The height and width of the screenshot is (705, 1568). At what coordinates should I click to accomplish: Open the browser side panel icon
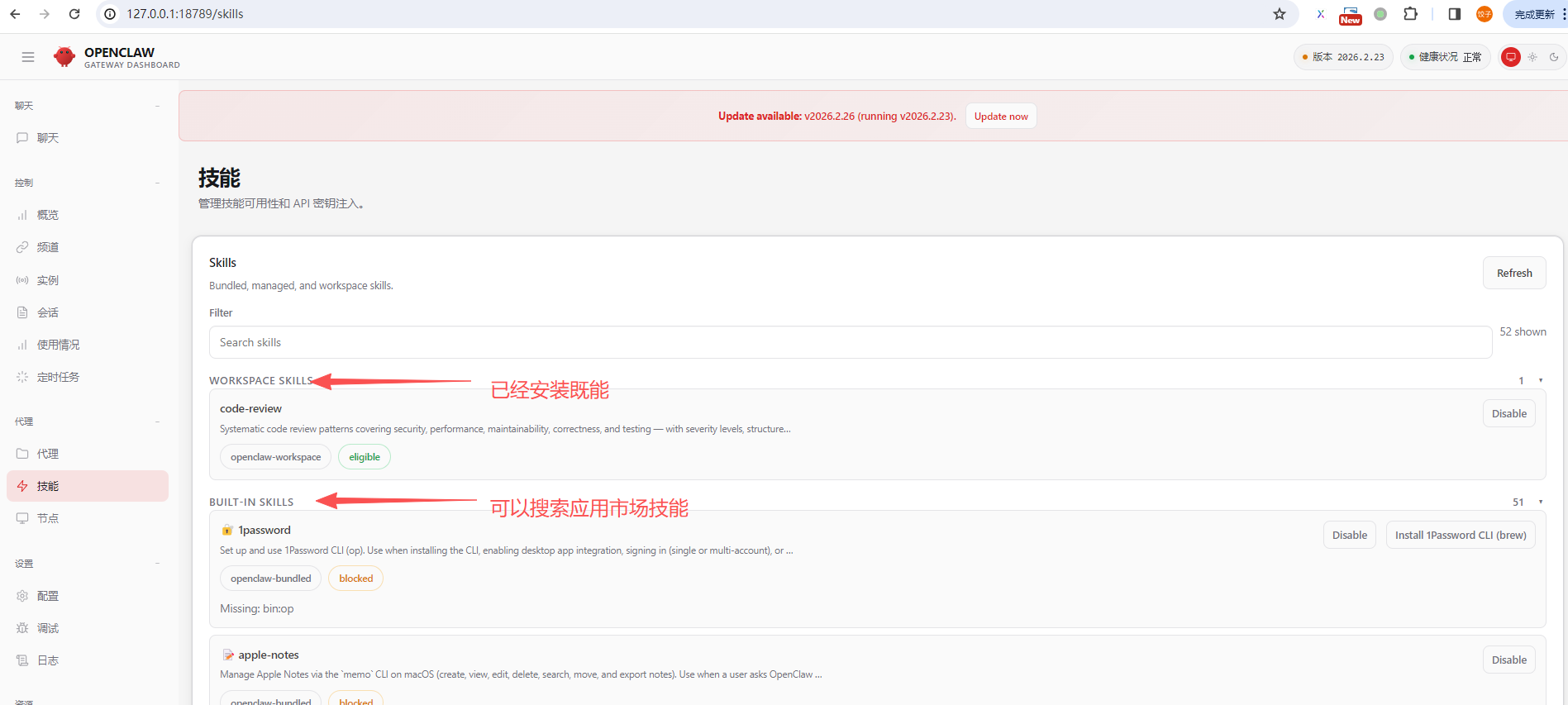point(1455,14)
